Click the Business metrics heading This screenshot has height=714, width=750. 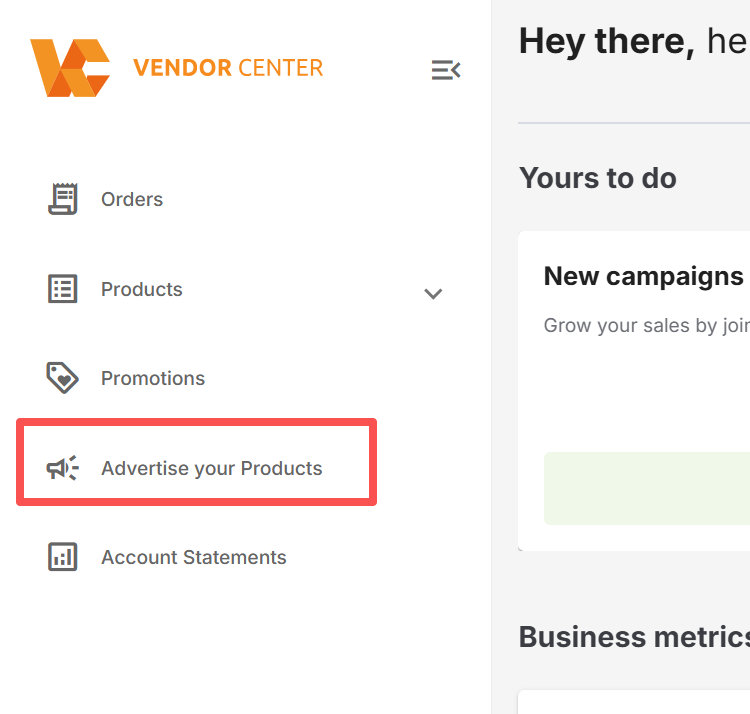pos(634,637)
